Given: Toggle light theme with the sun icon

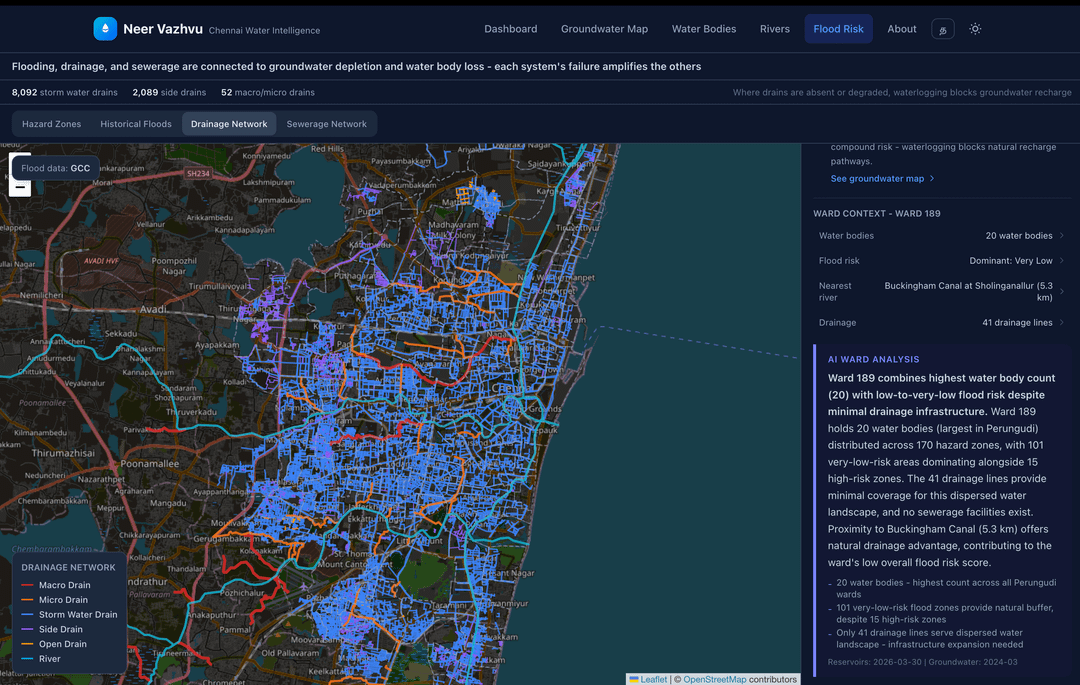Looking at the screenshot, I should pos(975,29).
